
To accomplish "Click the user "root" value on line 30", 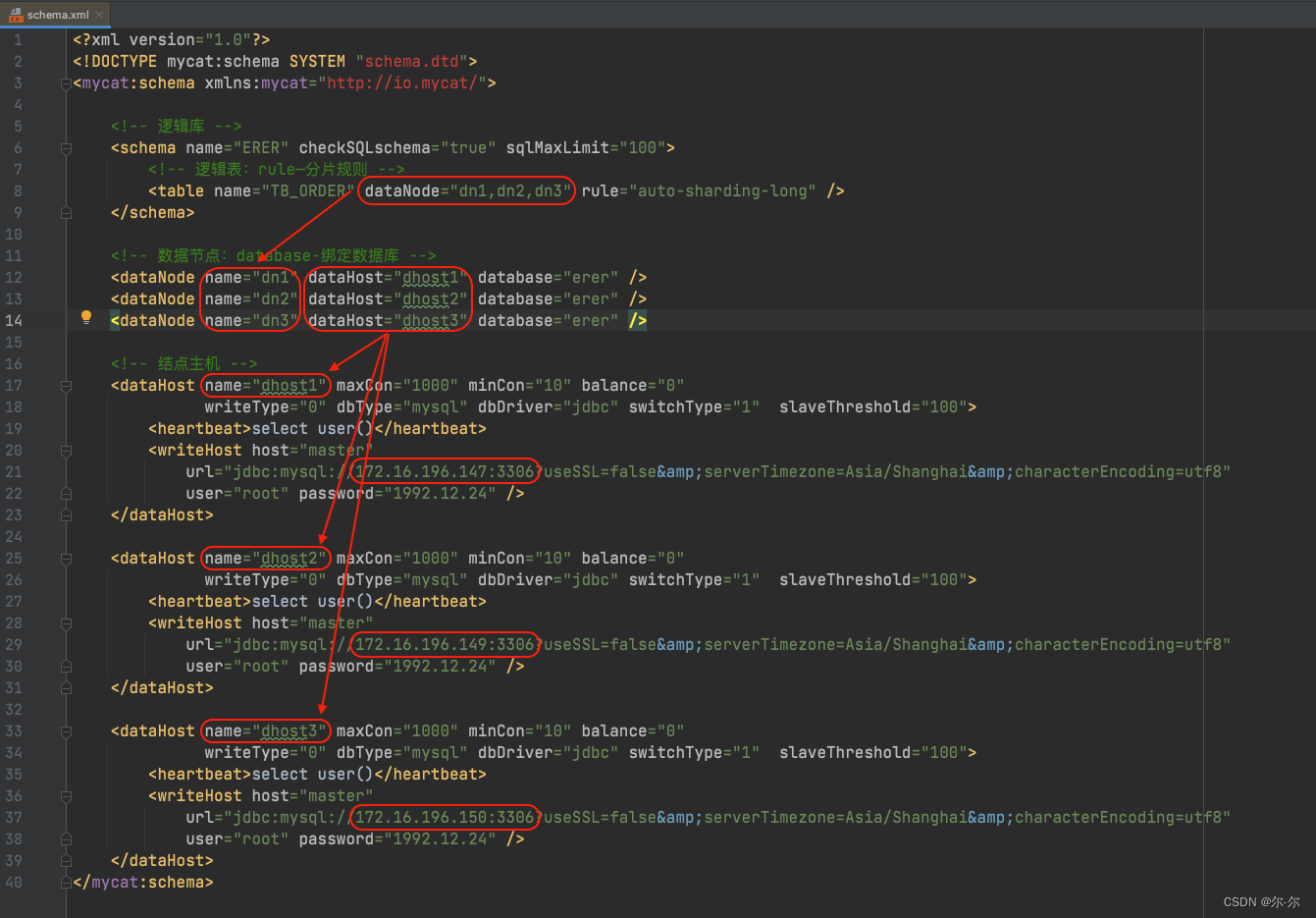I will [x=261, y=667].
